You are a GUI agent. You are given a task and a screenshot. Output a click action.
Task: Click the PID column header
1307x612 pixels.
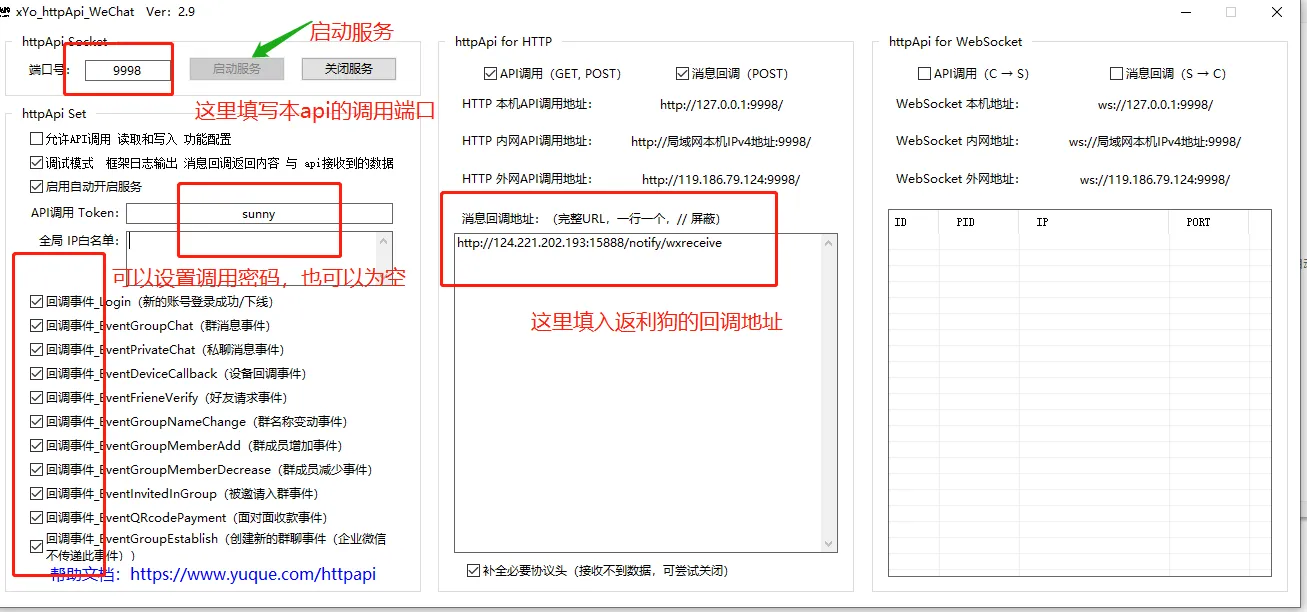click(x=965, y=222)
